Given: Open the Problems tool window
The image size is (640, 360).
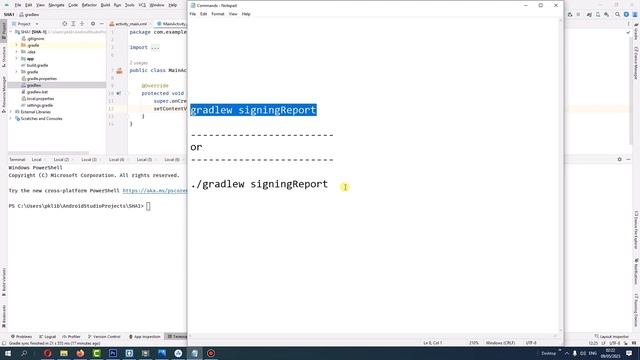Looking at the screenshot, I should [x=21, y=336].
